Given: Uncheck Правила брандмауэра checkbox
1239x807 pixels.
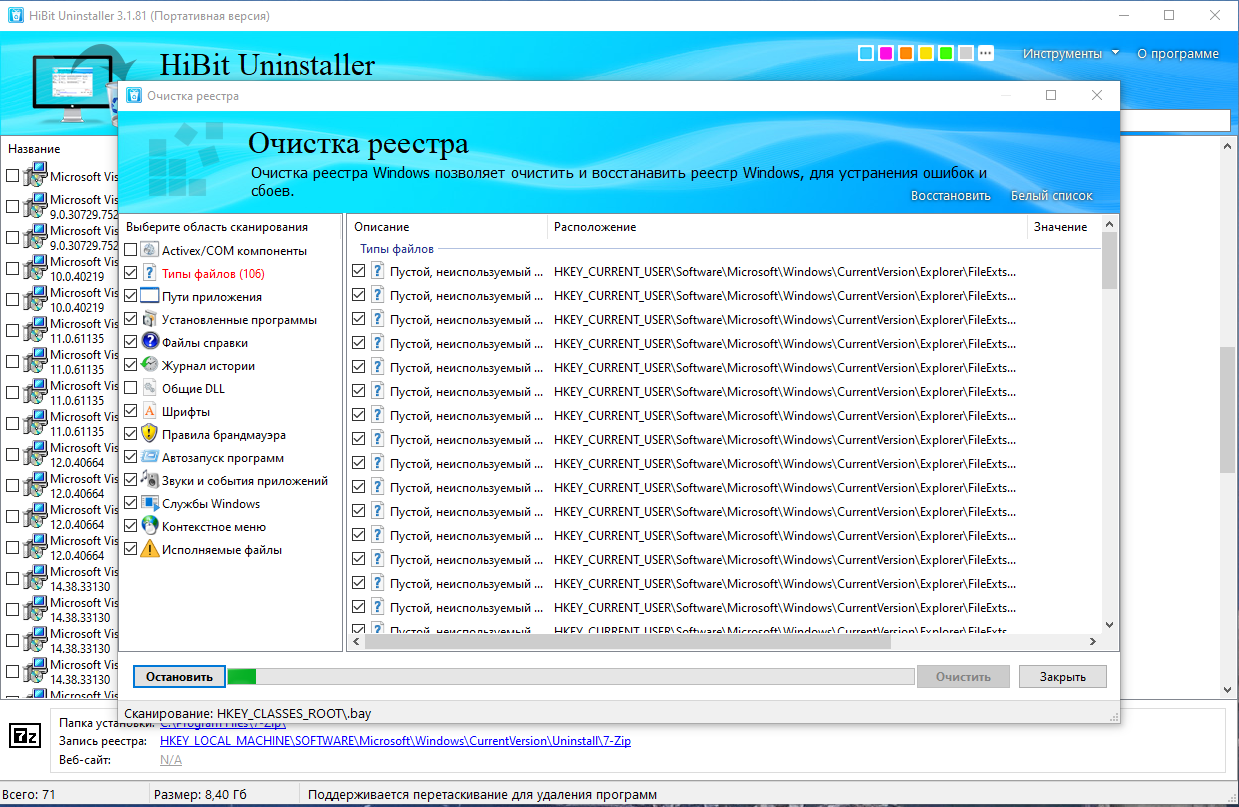Looking at the screenshot, I should [131, 434].
